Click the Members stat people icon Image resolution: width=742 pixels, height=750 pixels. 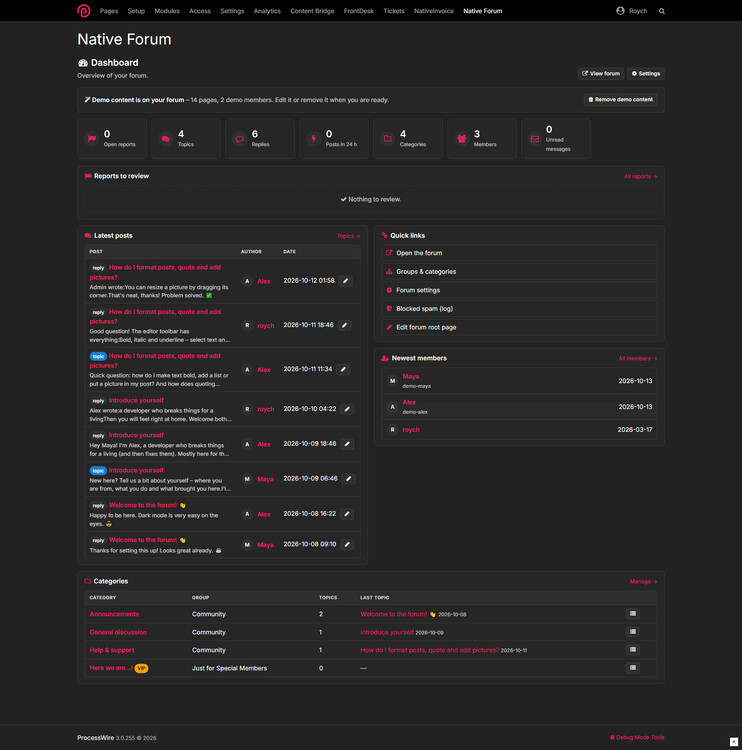click(x=461, y=139)
